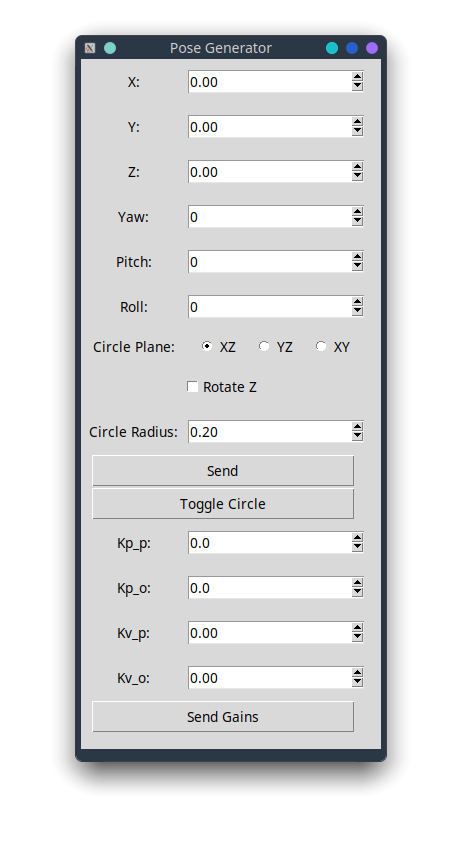
Task: Decrease Y value with down arrow
Action: tap(357, 131)
